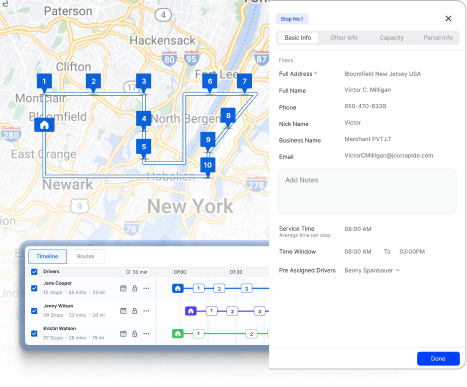Screen dimensions: 467x387
Task: Click the Drivers column header
Action: (x=51, y=271)
